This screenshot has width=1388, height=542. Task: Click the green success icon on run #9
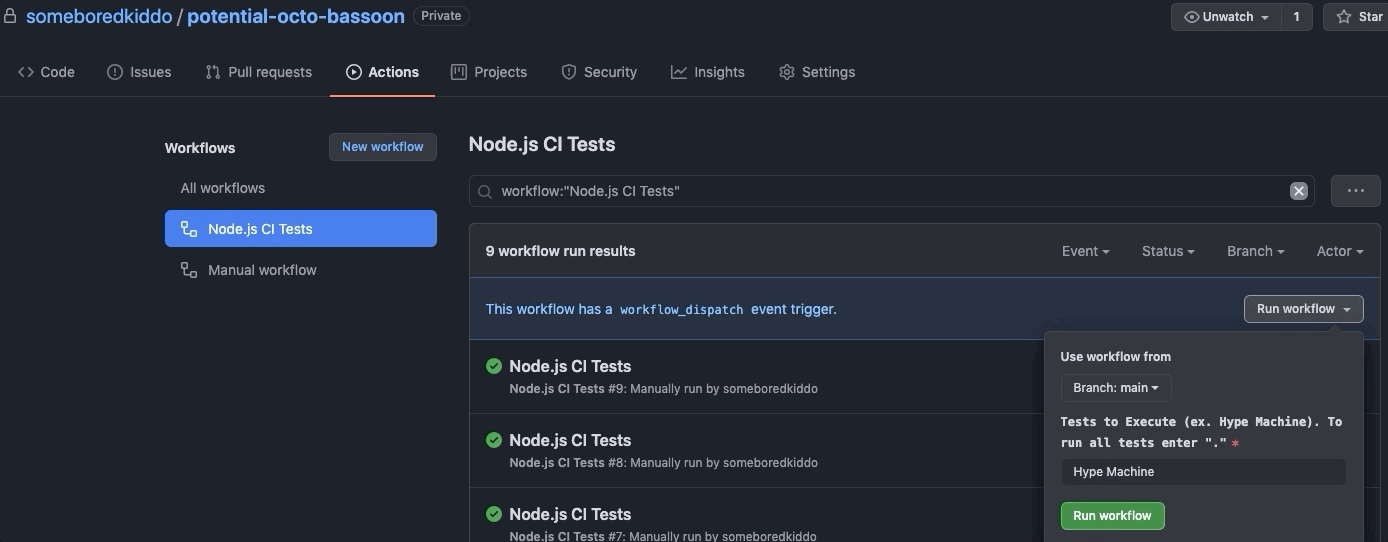(x=494, y=366)
